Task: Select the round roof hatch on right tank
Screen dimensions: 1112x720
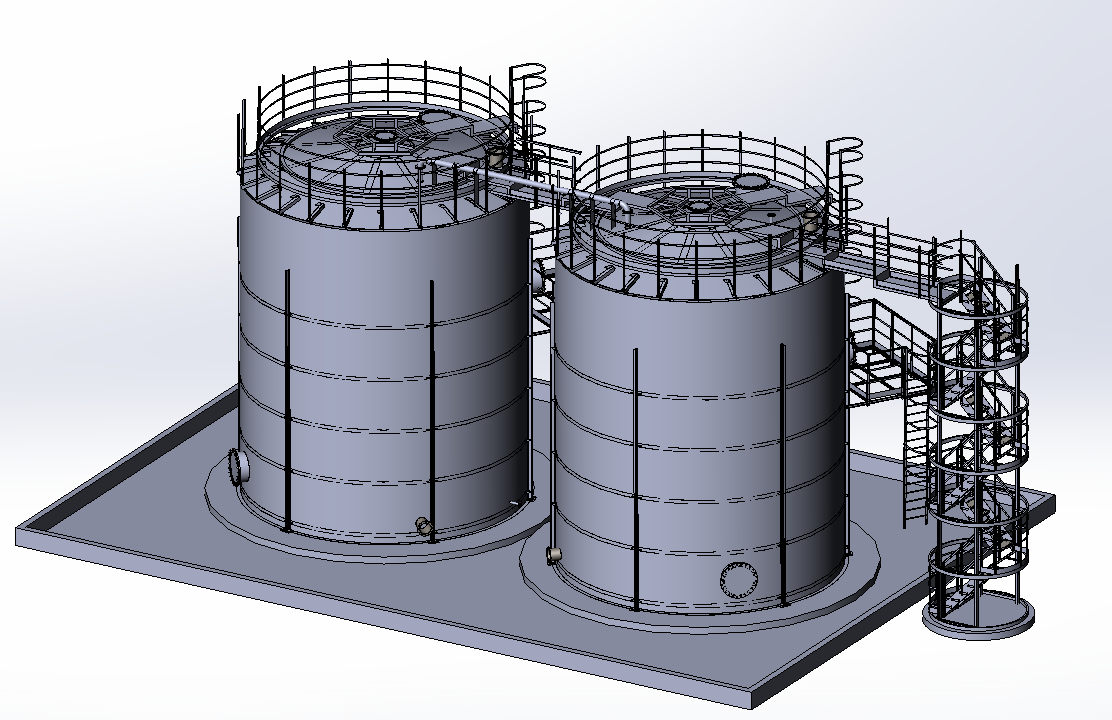Action: (x=750, y=181)
